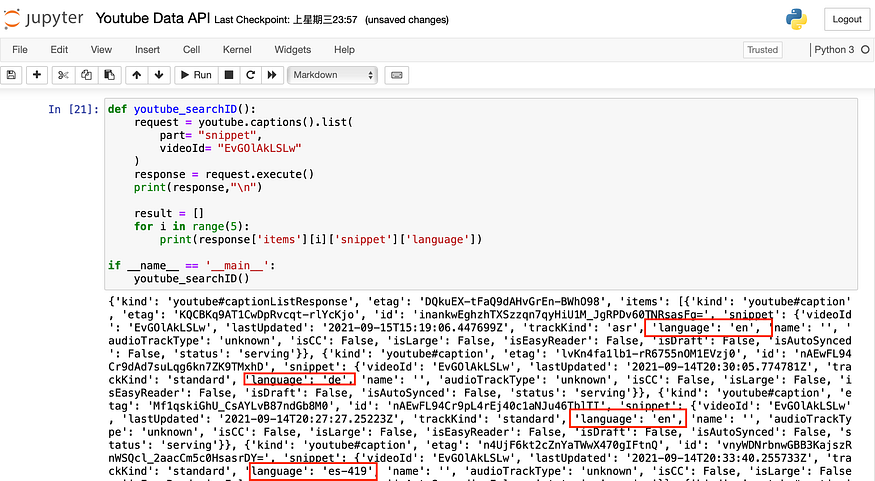Run the selected cell
Viewport: 875px width, 481px height.
click(196, 75)
